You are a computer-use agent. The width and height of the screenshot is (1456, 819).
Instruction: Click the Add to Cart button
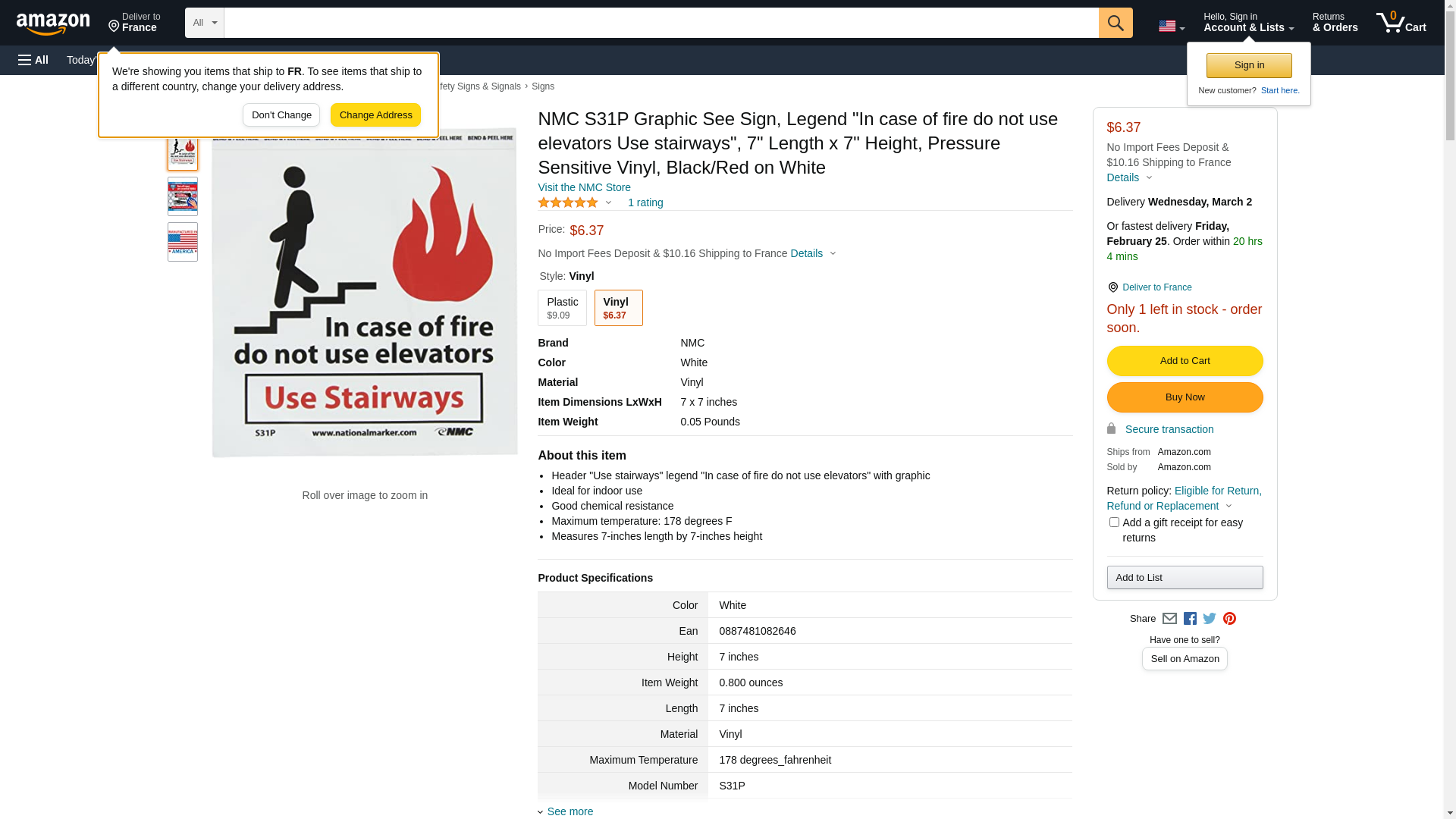pyautogui.click(x=1185, y=361)
